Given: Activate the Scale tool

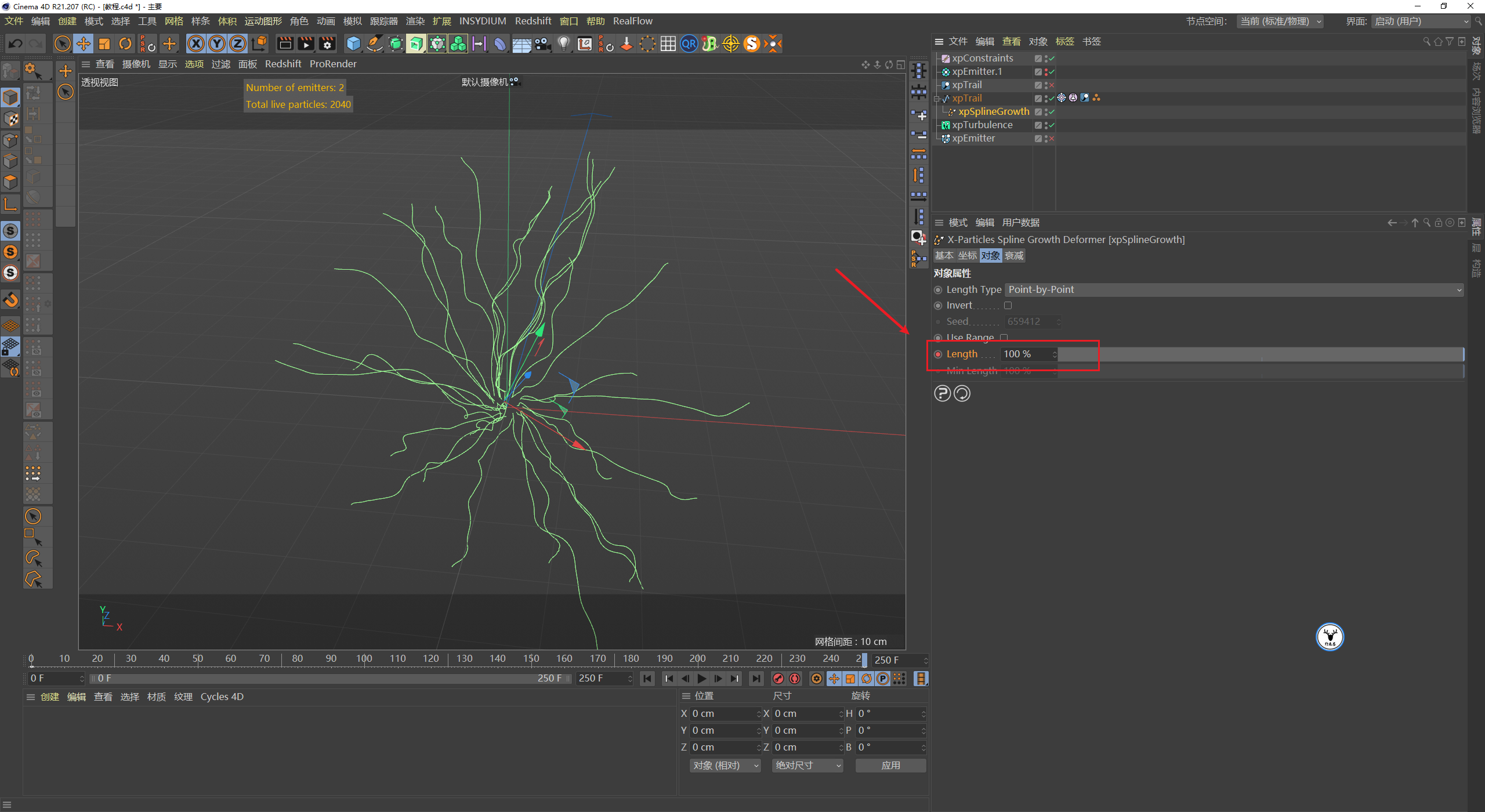Looking at the screenshot, I should click(104, 43).
